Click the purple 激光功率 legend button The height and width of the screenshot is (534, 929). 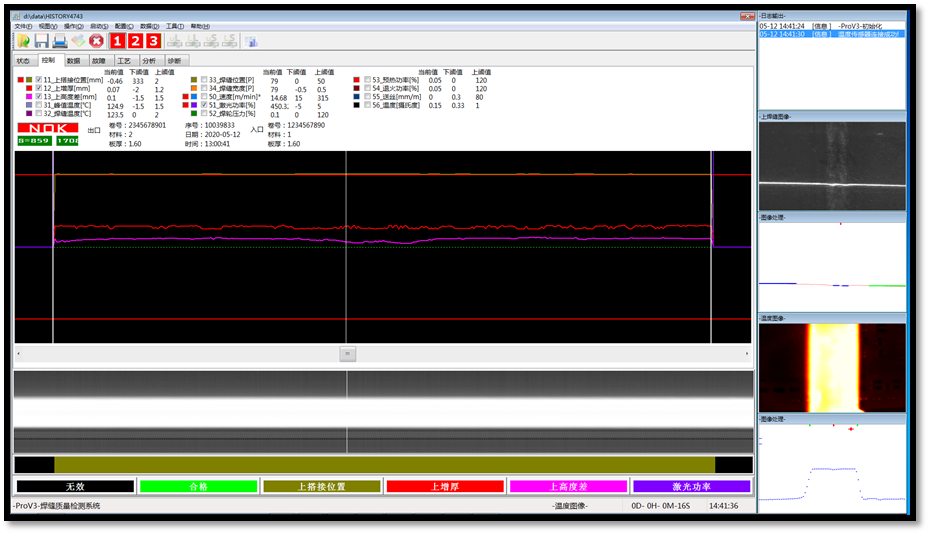pyautogui.click(x=691, y=487)
